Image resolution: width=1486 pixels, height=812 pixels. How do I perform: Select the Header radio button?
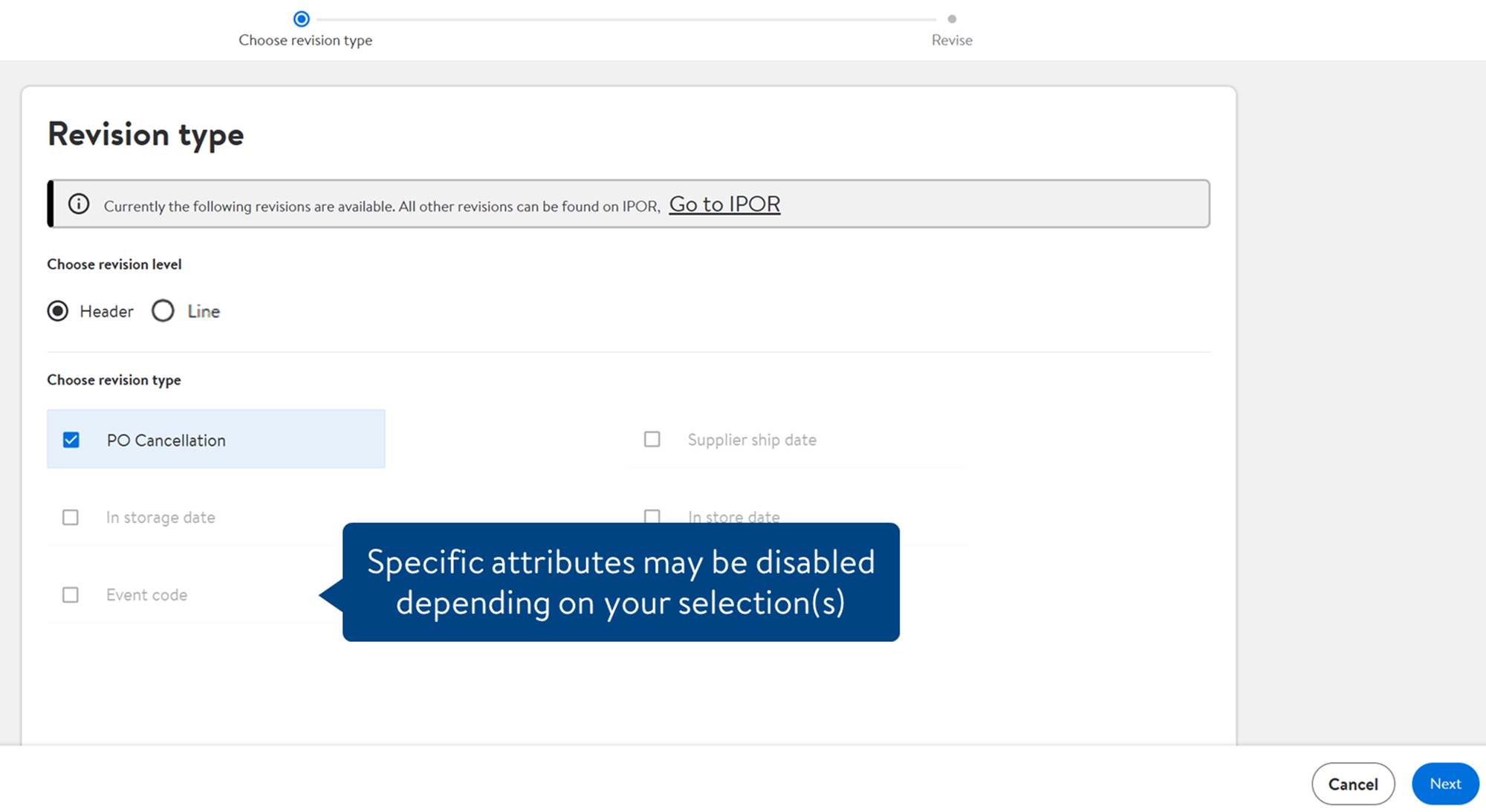tap(58, 311)
